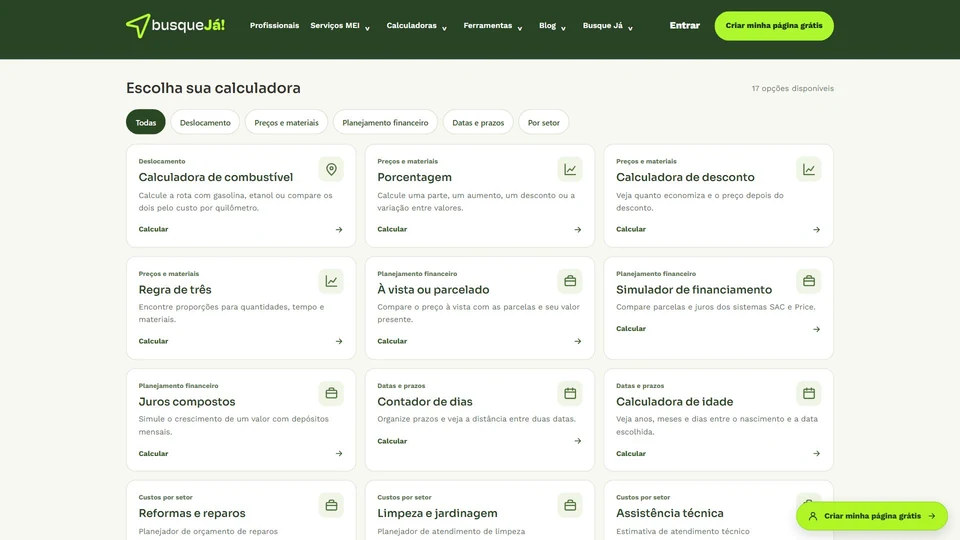
Task: Click the chart icon on the Regra de três card
Action: (331, 281)
